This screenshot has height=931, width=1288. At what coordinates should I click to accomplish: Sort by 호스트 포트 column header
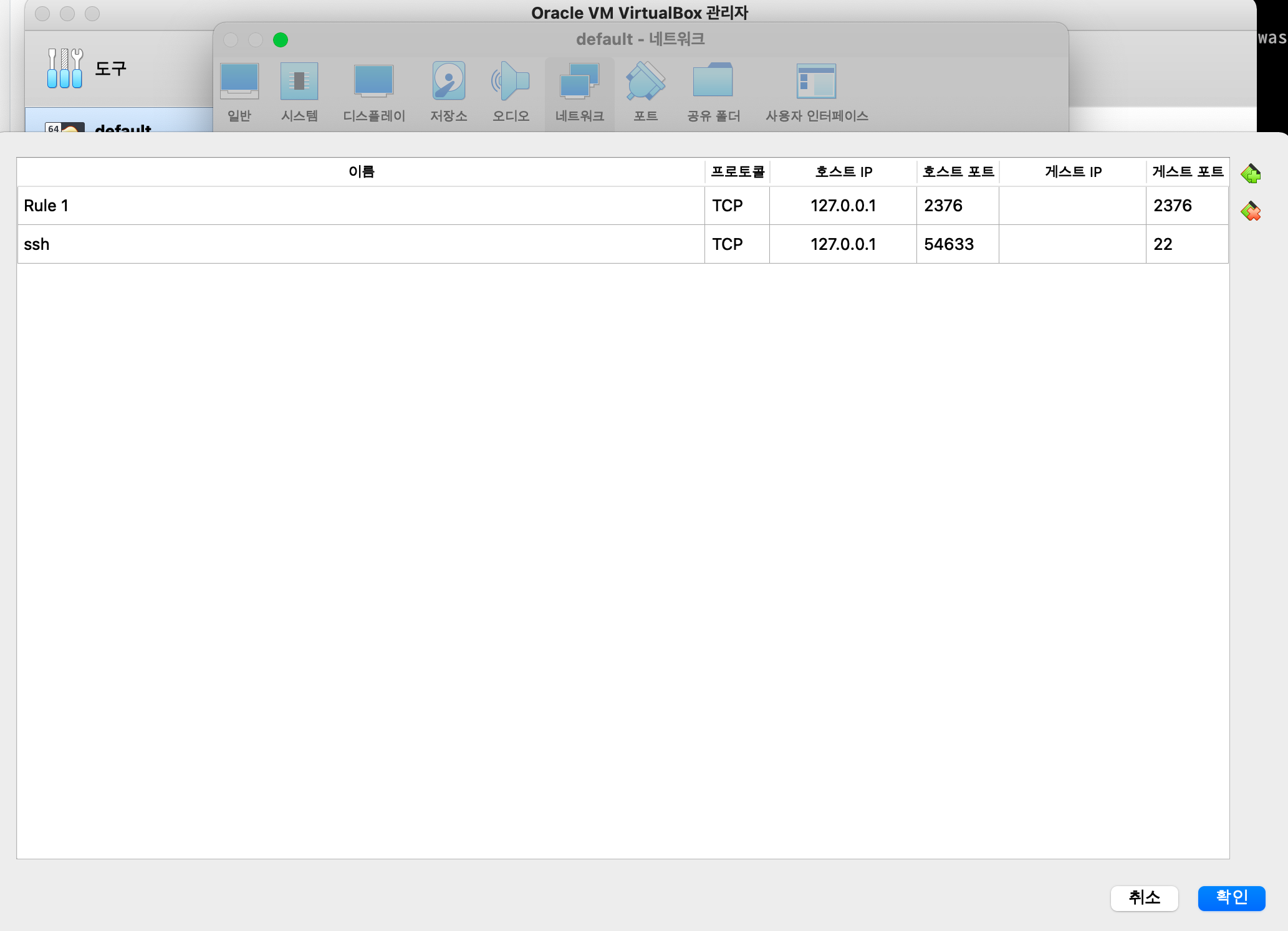958,172
